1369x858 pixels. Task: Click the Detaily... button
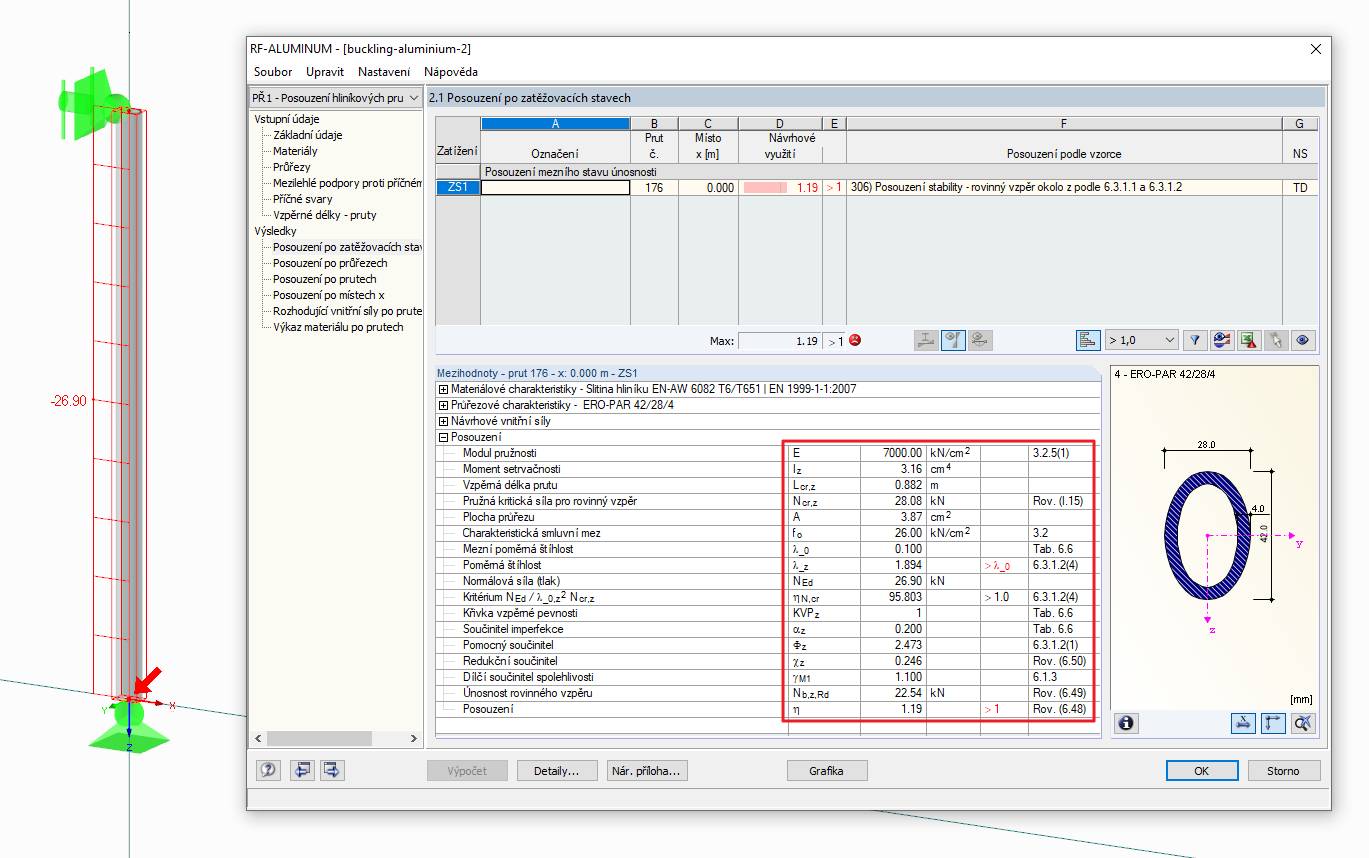tap(556, 771)
